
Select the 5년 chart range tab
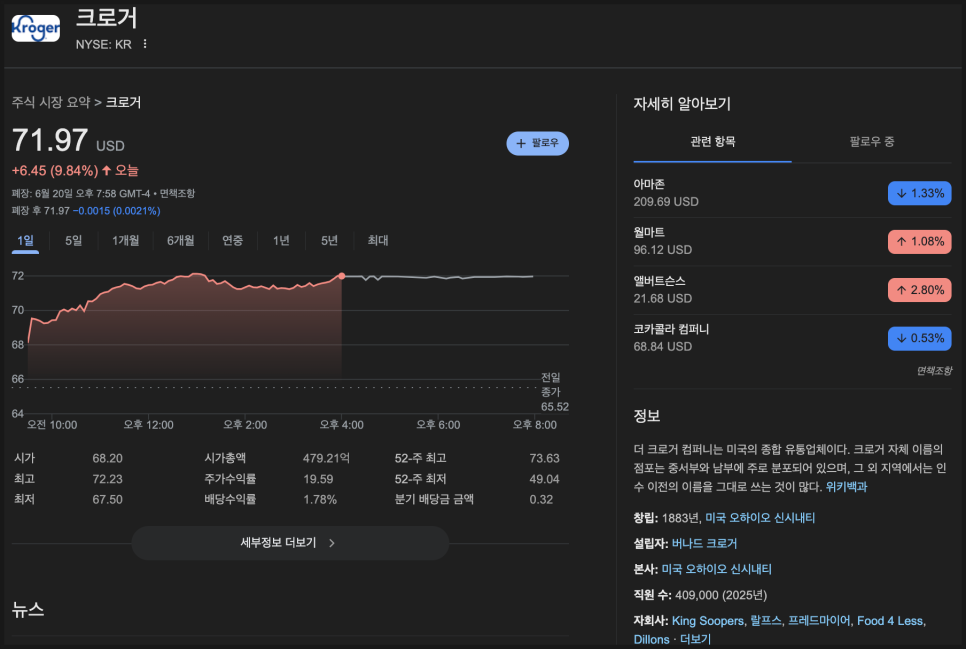tap(329, 240)
